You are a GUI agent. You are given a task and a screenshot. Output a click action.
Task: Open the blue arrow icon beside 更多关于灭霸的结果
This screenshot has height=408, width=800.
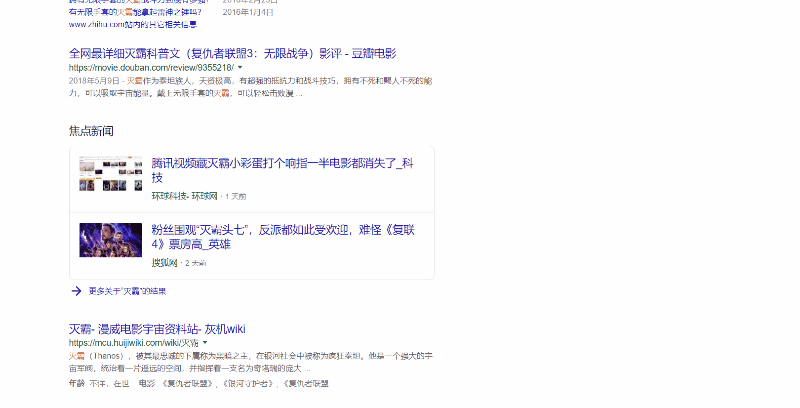click(x=77, y=291)
